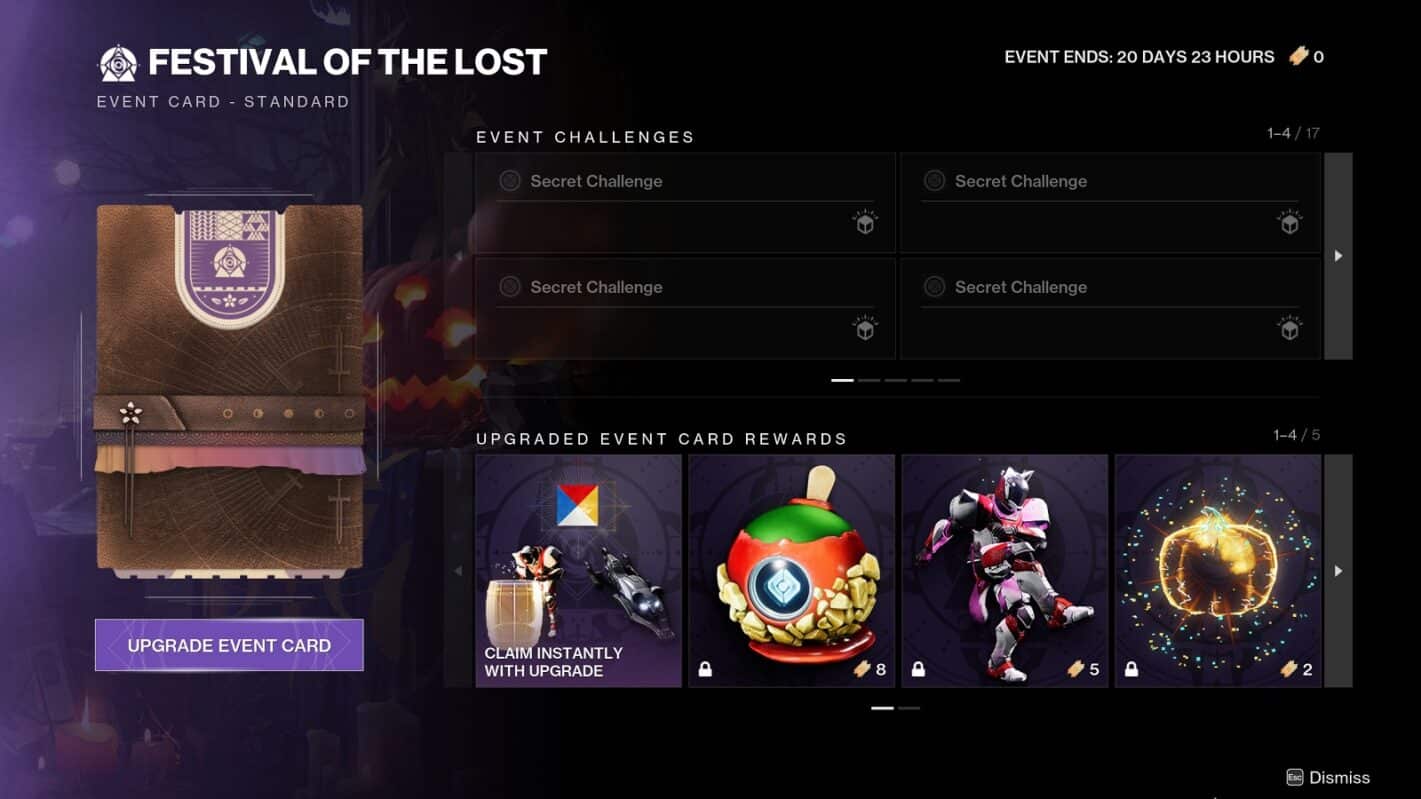This screenshot has width=1421, height=799.
Task: Show next page of event challenges
Action: [1338, 256]
